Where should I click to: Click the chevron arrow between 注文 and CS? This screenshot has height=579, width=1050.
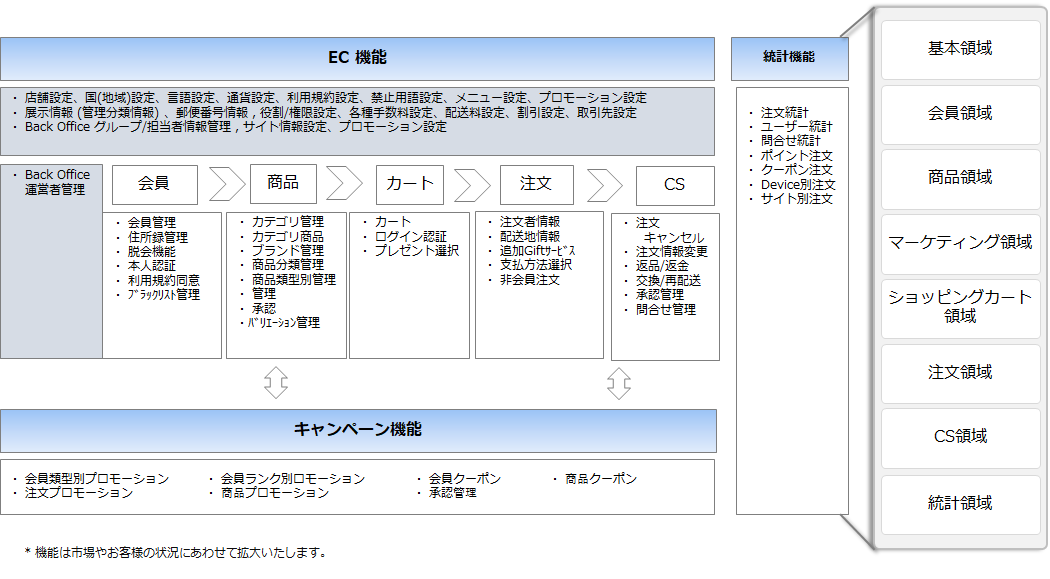click(x=604, y=184)
